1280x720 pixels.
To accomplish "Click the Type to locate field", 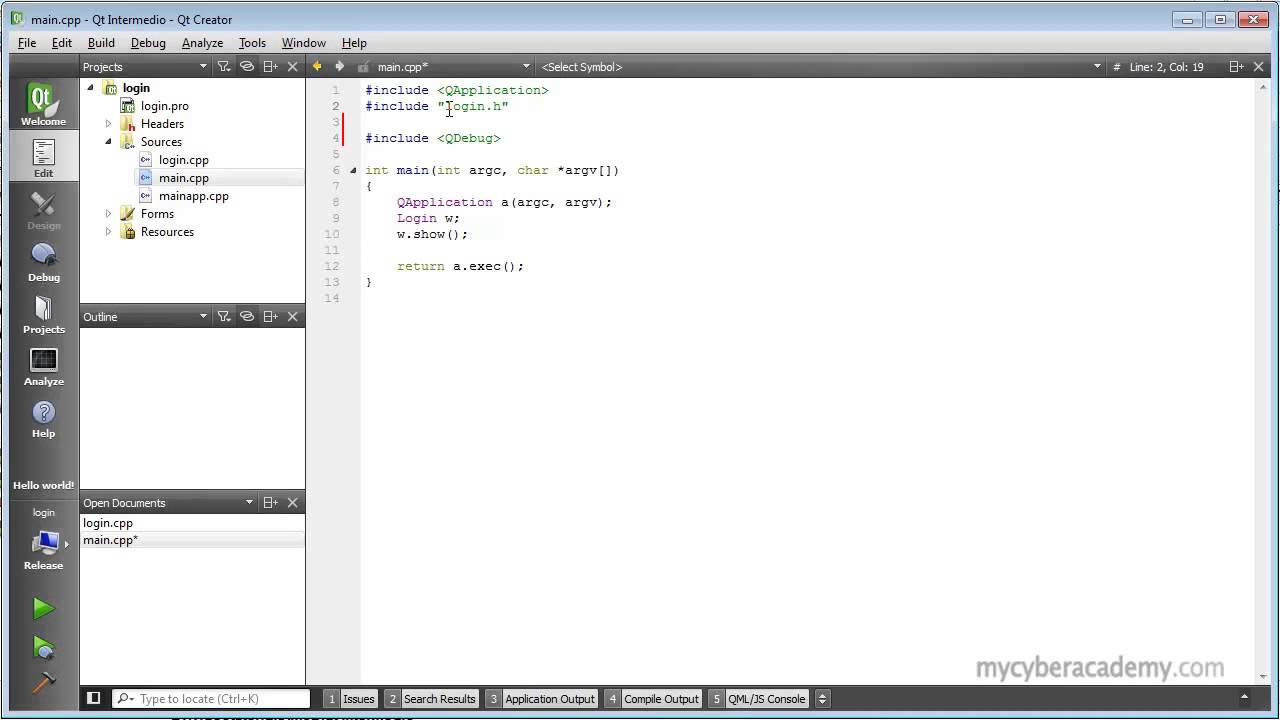I will point(212,698).
